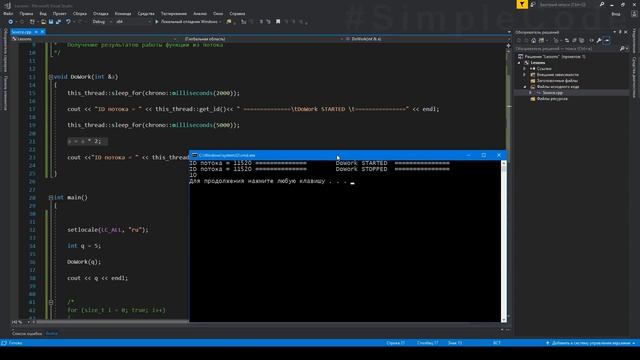Click the quick launch search field
Screen dimensions: 640x360
[567, 4]
